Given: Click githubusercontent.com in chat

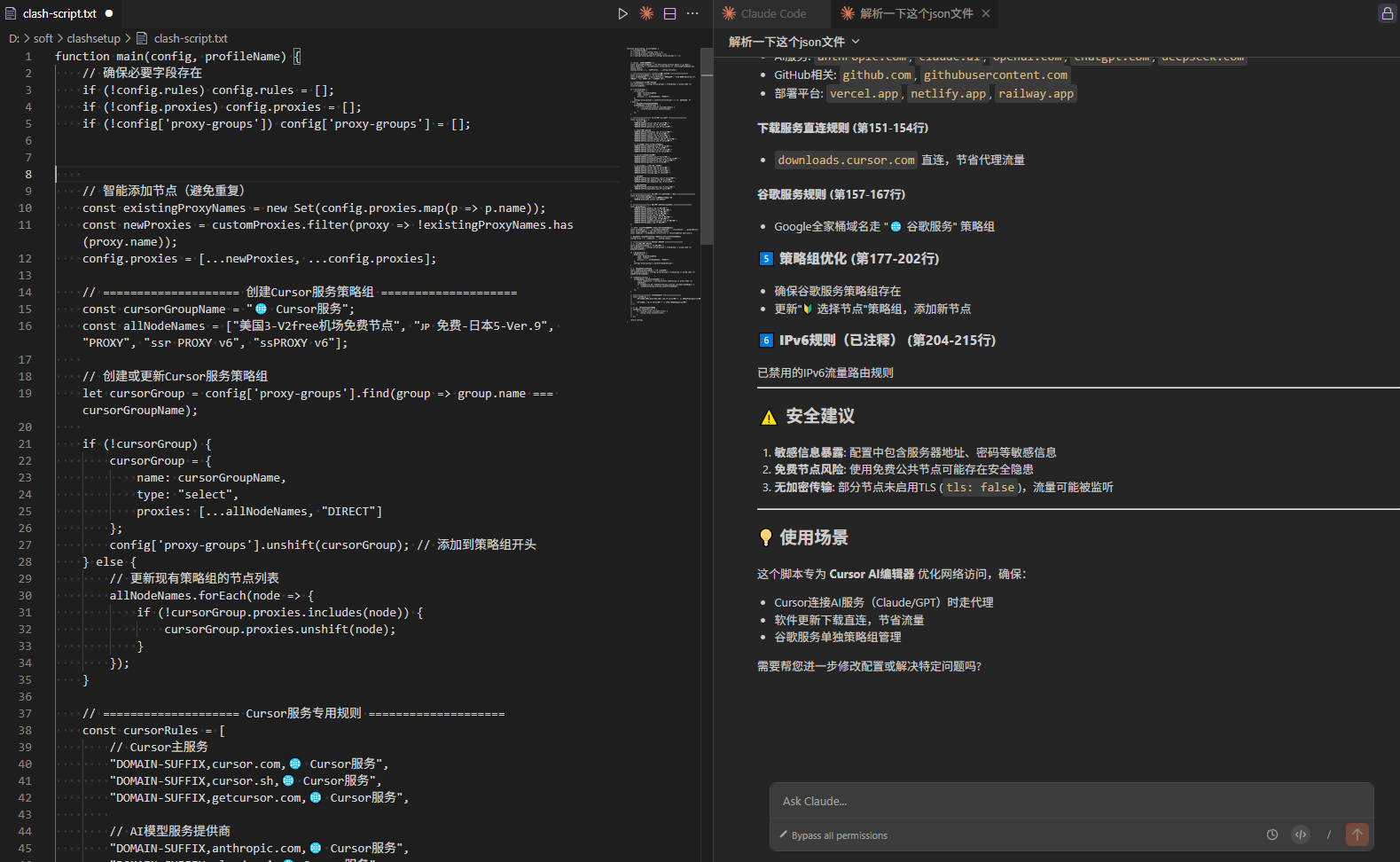Looking at the screenshot, I should [995, 75].
